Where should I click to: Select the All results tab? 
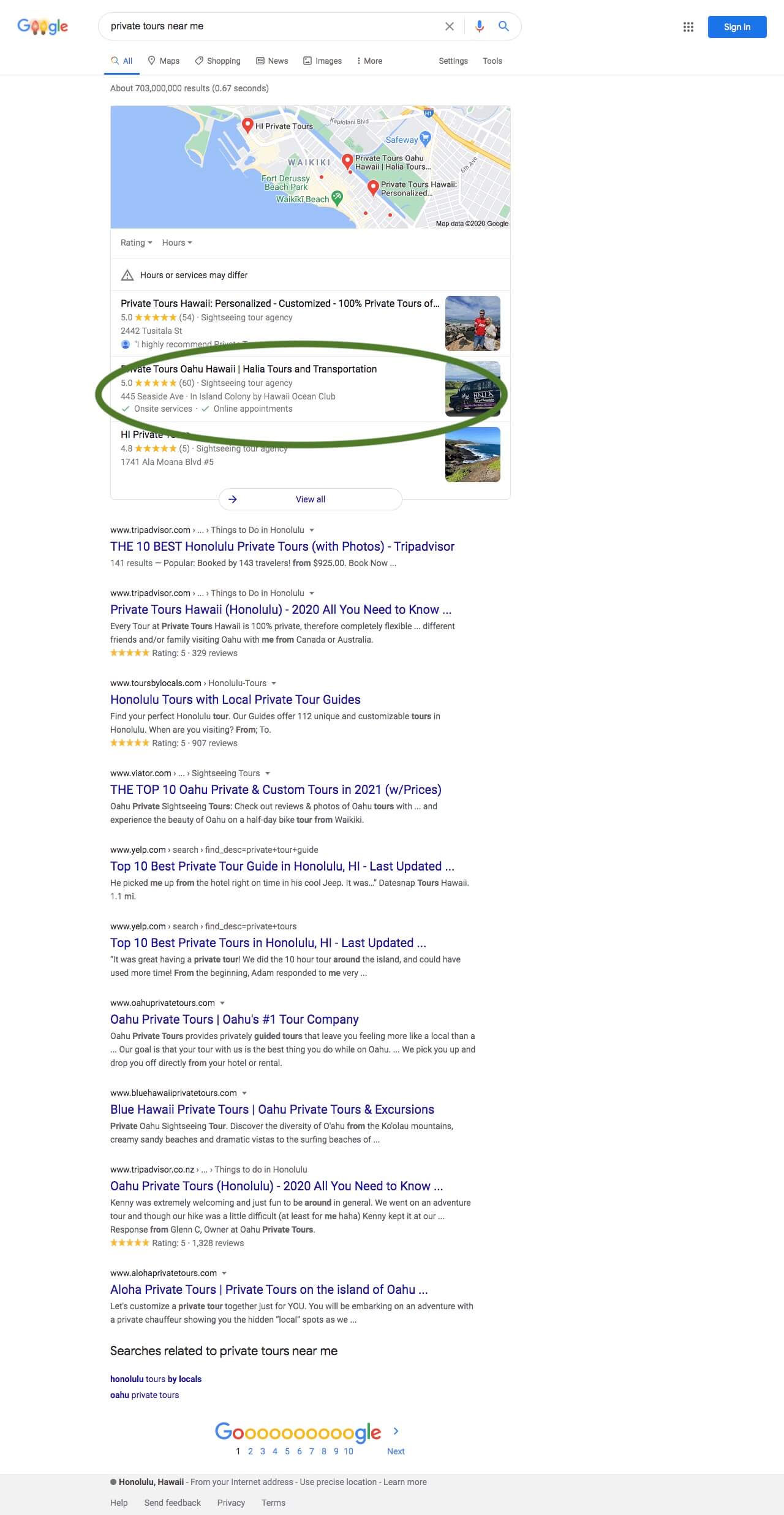pos(121,61)
